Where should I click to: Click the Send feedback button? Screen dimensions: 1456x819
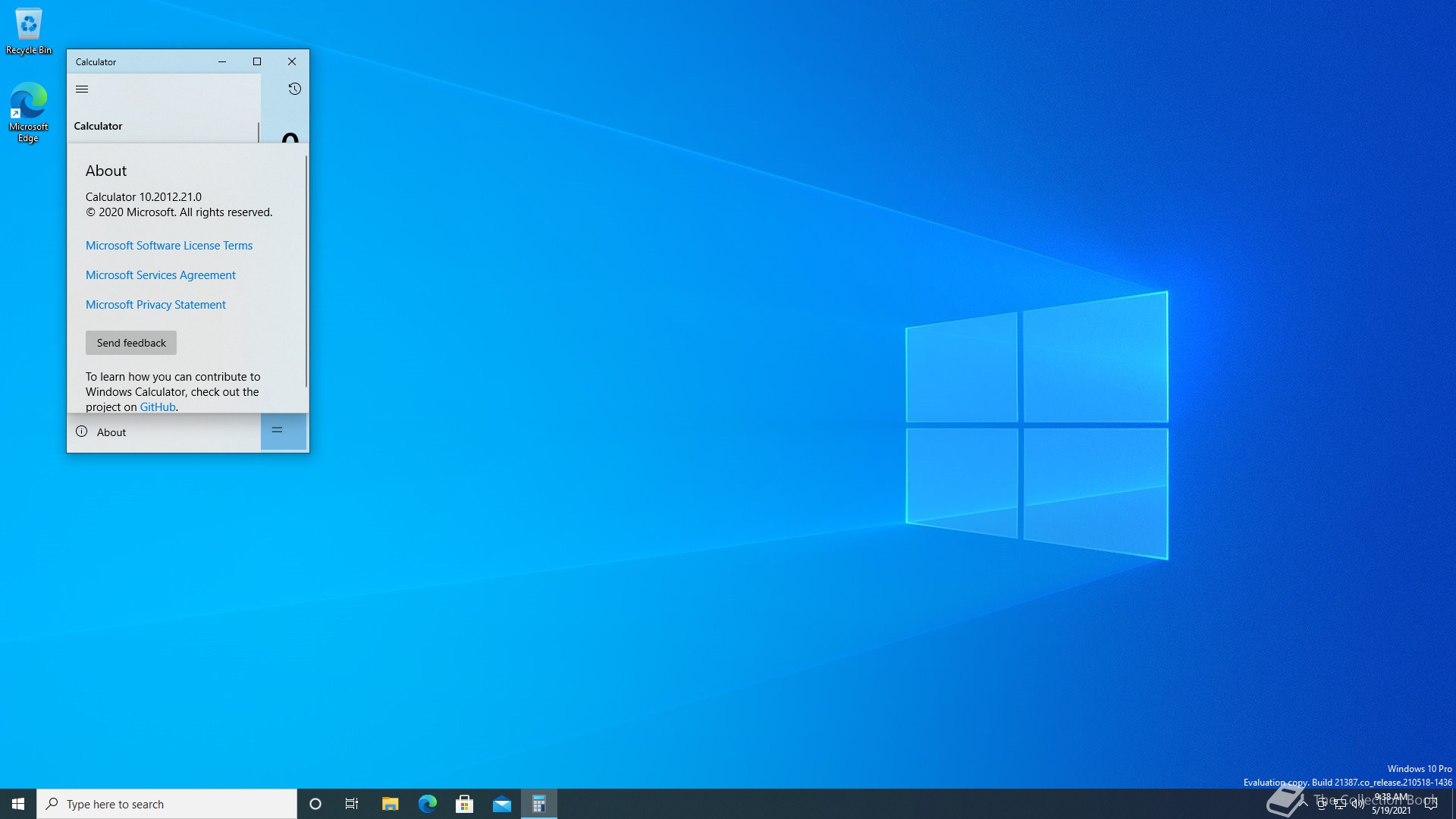(x=130, y=343)
